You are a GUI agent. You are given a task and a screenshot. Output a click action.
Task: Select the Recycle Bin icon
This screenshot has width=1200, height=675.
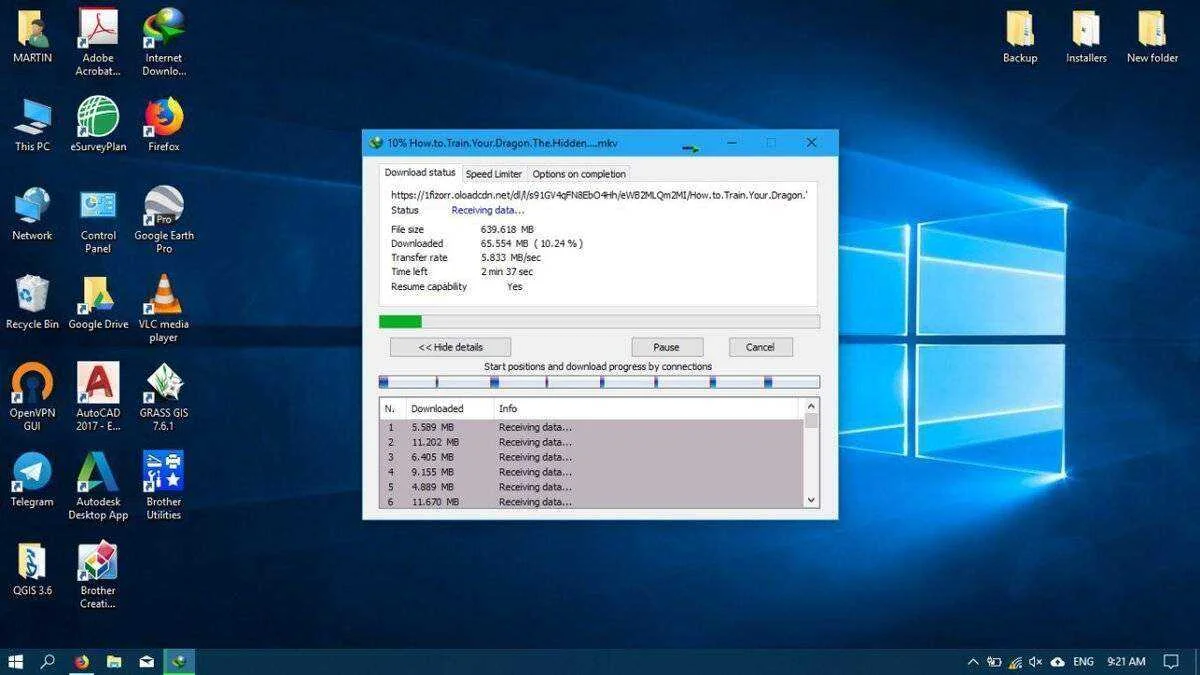click(32, 302)
